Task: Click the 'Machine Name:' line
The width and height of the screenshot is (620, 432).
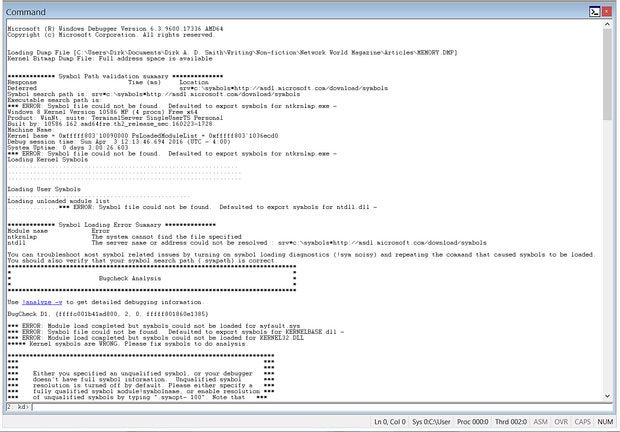Action: 30,130
